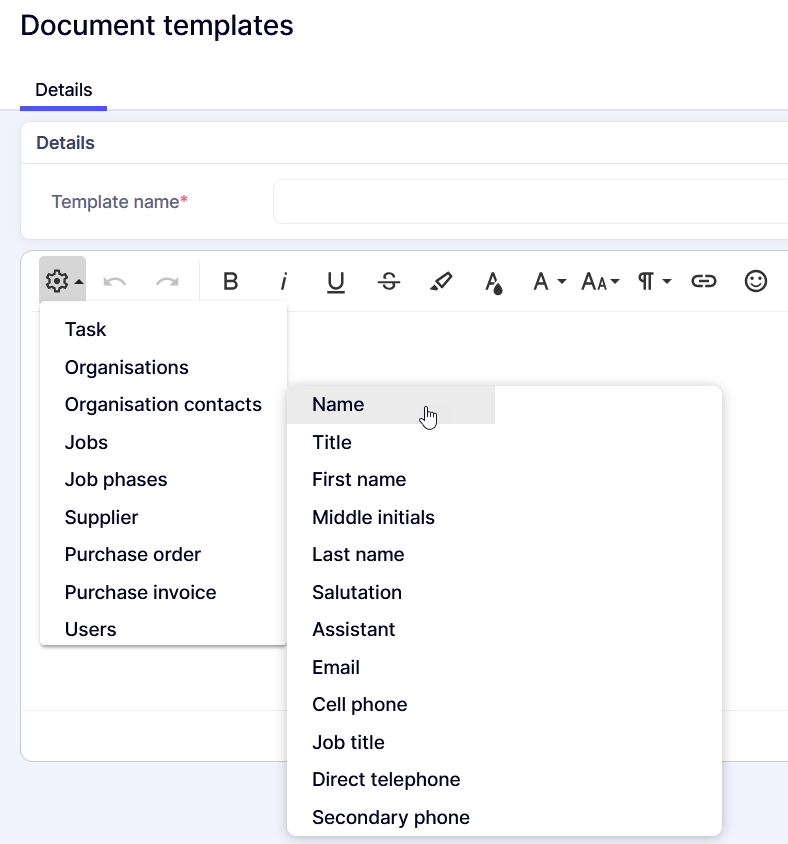This screenshot has height=844, width=788.
Task: Apply italic formatting from the toolbar
Action: [284, 282]
